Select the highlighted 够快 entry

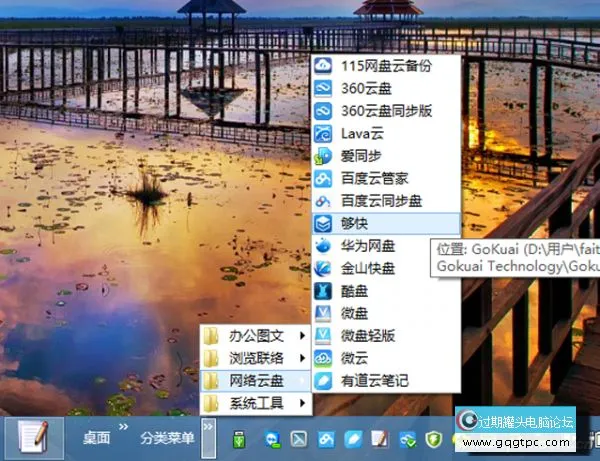[386, 223]
